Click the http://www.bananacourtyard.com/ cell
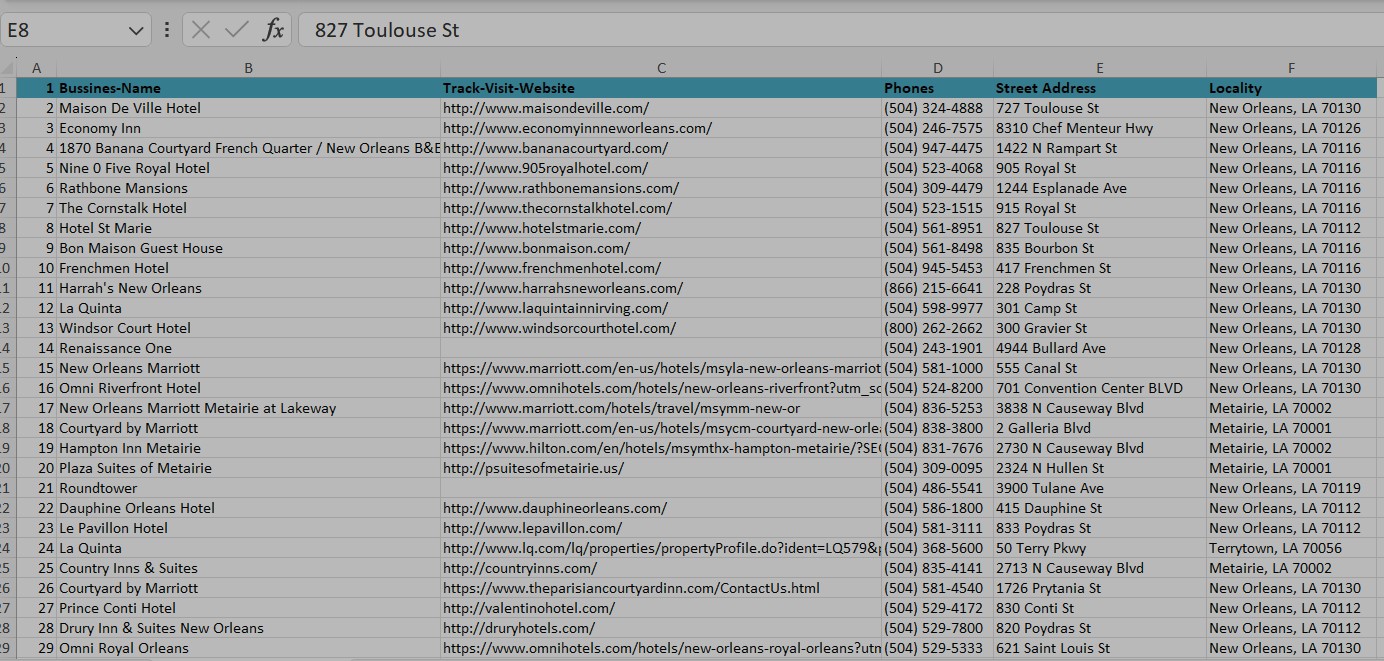This screenshot has height=661, width=1384. click(x=661, y=148)
